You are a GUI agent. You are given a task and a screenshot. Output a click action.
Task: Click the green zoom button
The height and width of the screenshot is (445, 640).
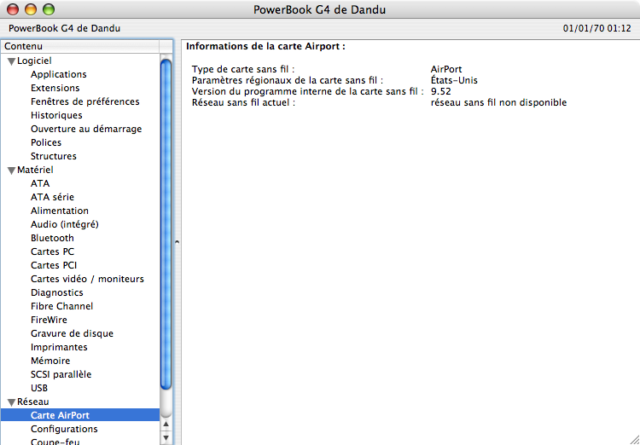[x=49, y=9]
